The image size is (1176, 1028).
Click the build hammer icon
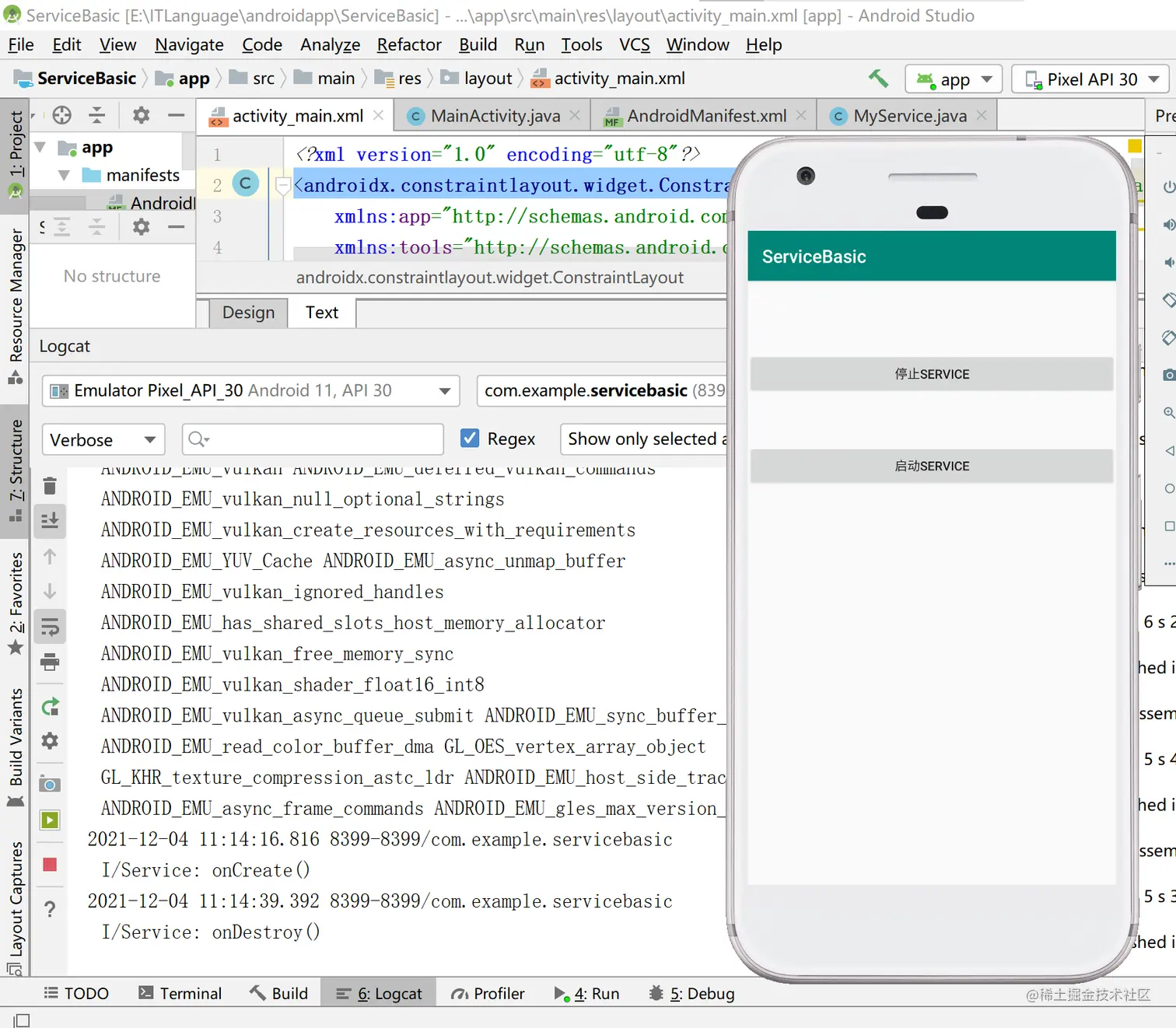coord(878,78)
